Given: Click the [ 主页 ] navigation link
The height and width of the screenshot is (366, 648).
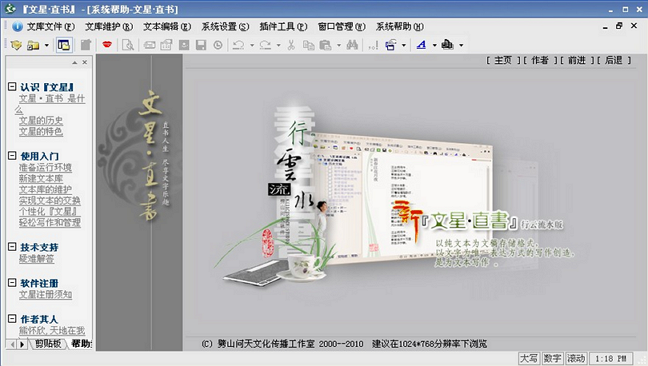Looking at the screenshot, I should point(503,60).
